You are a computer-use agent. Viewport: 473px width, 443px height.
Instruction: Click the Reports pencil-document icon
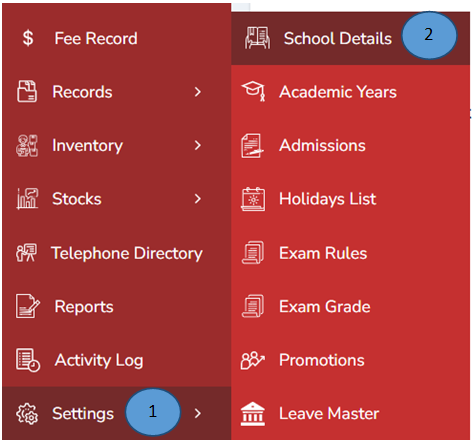point(28,306)
